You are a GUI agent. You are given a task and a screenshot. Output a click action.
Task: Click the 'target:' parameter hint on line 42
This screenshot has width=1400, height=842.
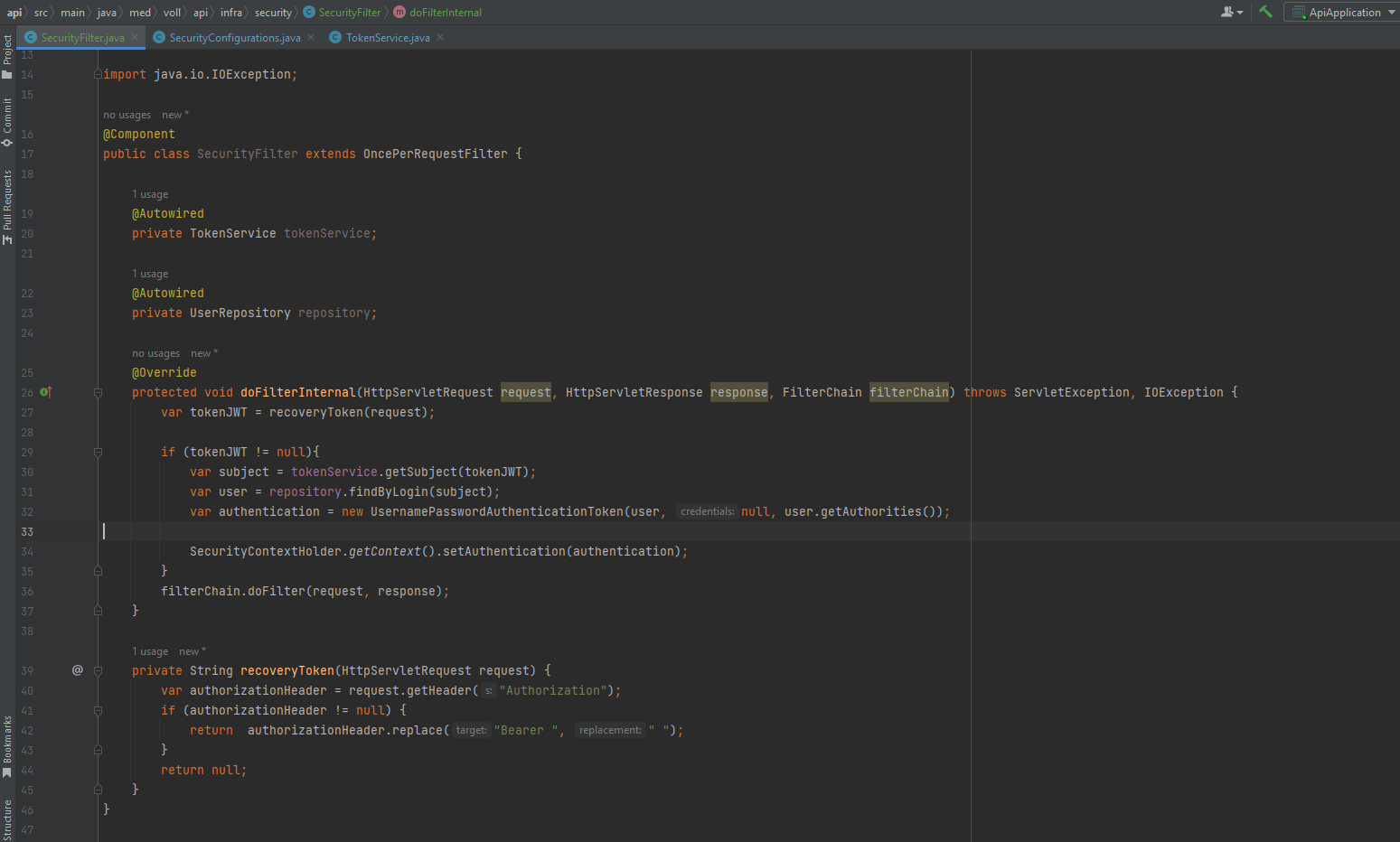click(x=471, y=730)
